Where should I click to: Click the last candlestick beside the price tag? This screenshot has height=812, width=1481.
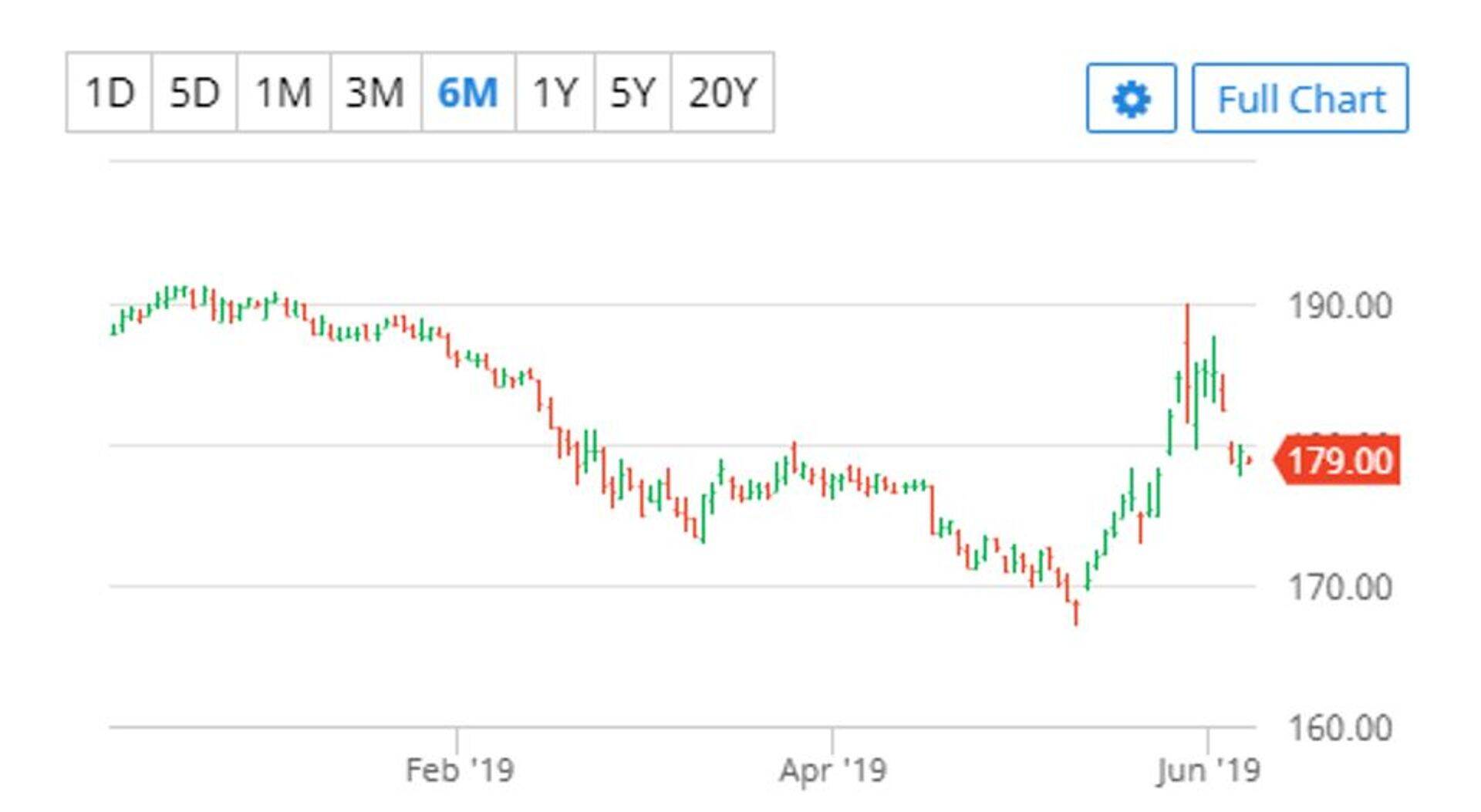click(x=1249, y=460)
